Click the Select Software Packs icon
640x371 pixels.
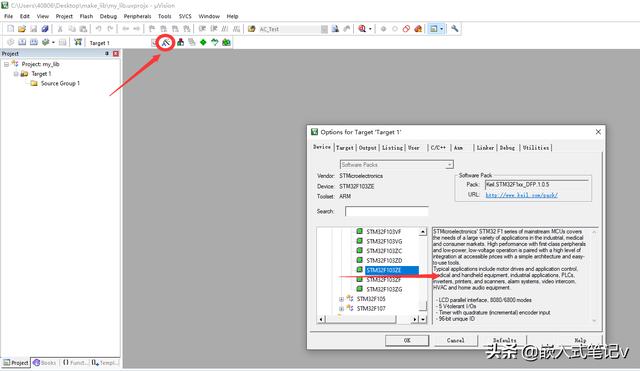(215, 42)
